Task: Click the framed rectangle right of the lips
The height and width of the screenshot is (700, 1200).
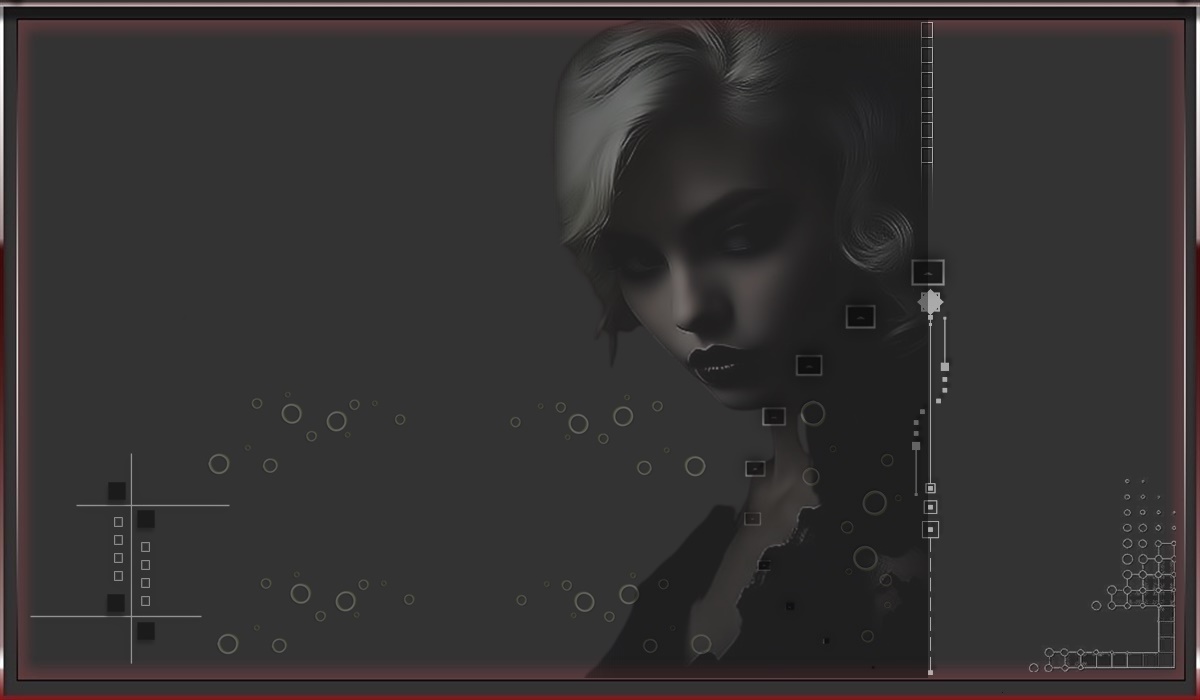Action: coord(809,365)
